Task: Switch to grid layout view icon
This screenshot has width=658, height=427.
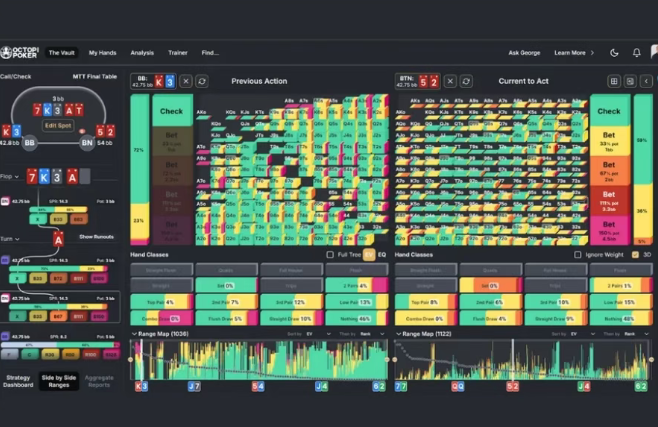Action: 614,81
